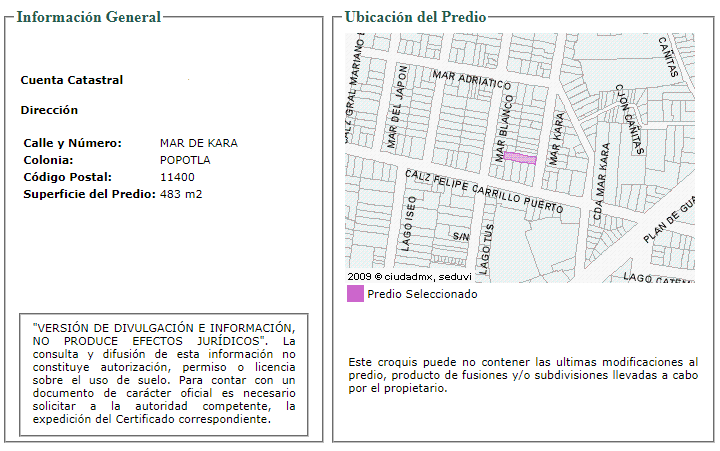Image resolution: width=720 pixels, height=451 pixels.
Task: Select the surface value '483 m2'
Action: (181, 194)
